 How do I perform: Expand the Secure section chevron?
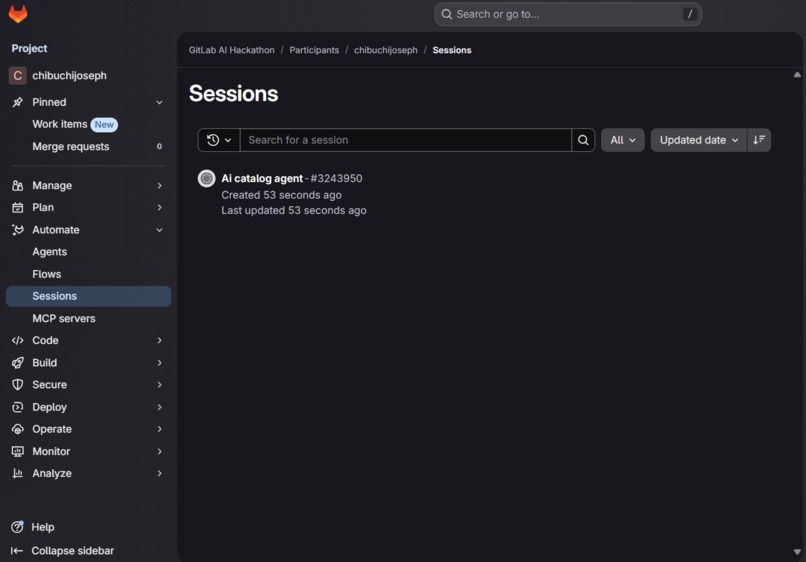pyautogui.click(x=159, y=385)
